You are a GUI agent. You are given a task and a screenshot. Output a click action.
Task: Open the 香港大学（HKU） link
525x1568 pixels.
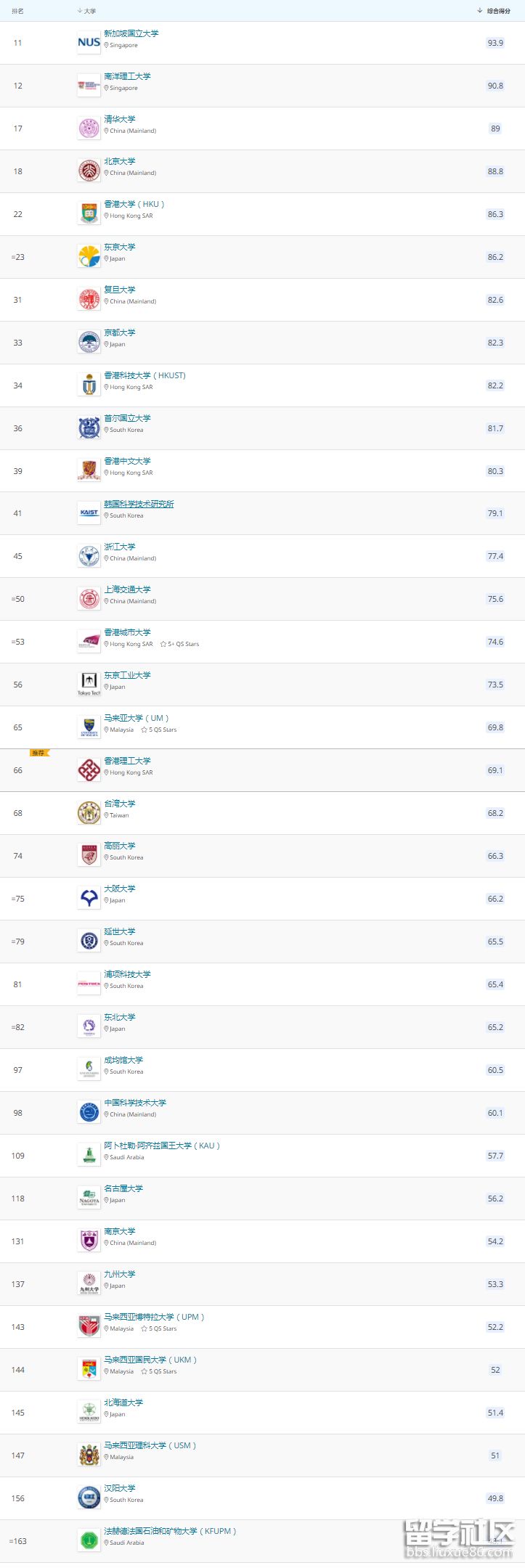(x=134, y=205)
